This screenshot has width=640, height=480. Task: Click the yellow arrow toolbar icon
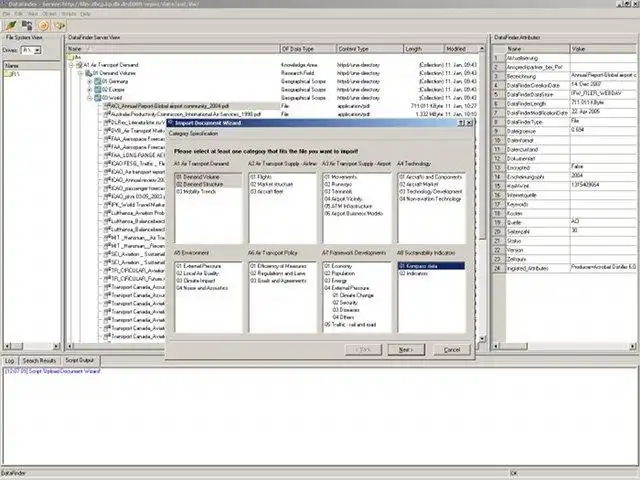(60, 26)
